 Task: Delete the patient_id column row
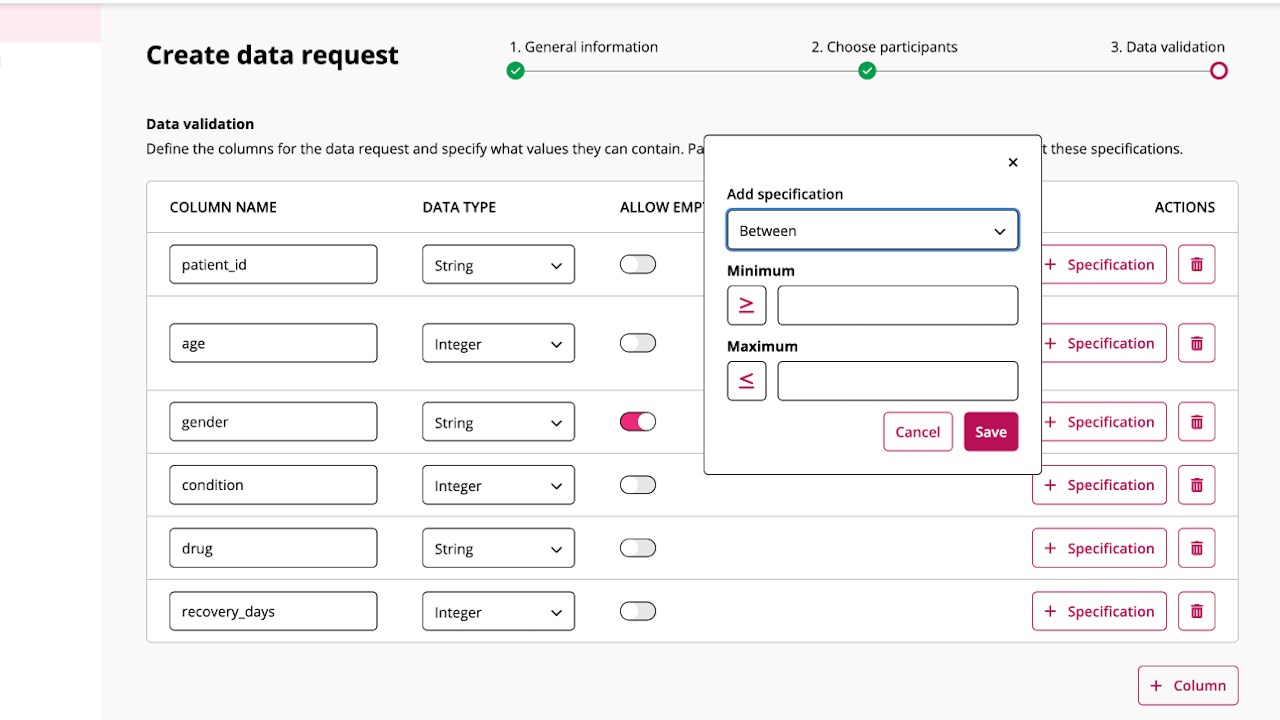pos(1196,265)
